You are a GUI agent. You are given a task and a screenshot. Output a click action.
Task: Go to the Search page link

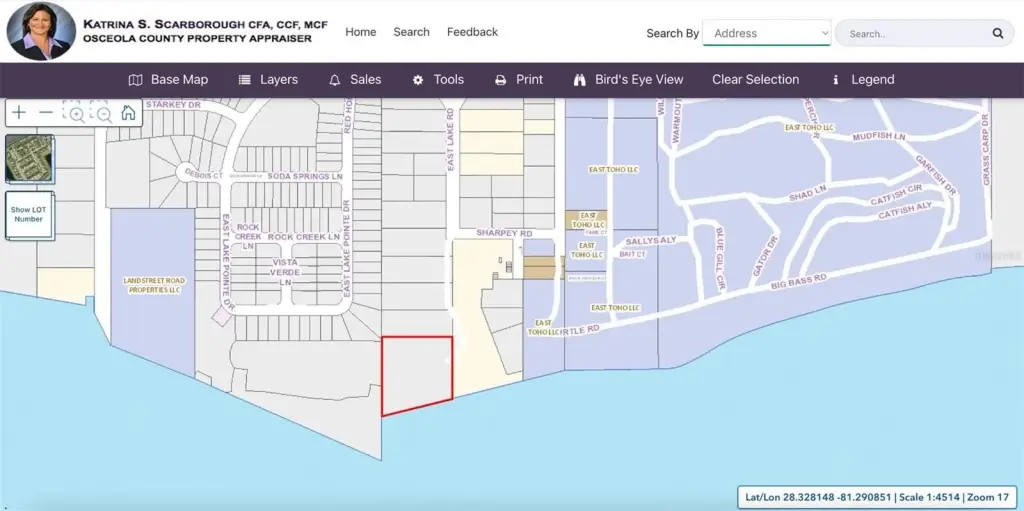coord(411,32)
